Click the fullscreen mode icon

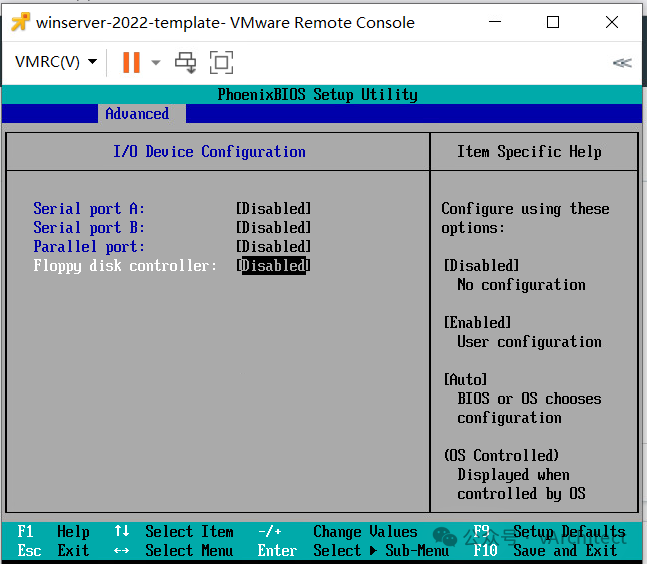[222, 63]
